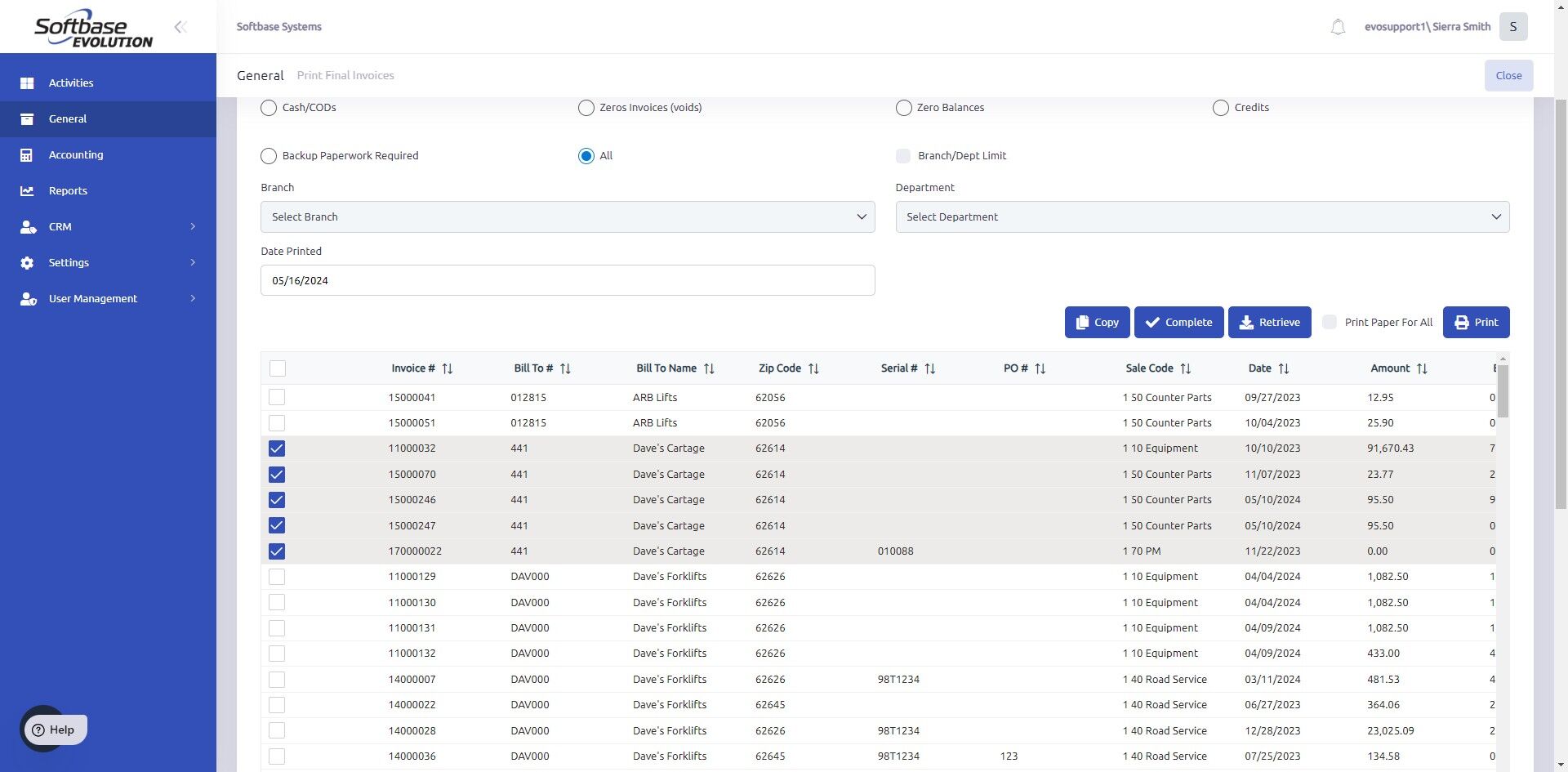This screenshot has width=1568, height=772.
Task: Open the Help question mark icon
Action: [39, 730]
